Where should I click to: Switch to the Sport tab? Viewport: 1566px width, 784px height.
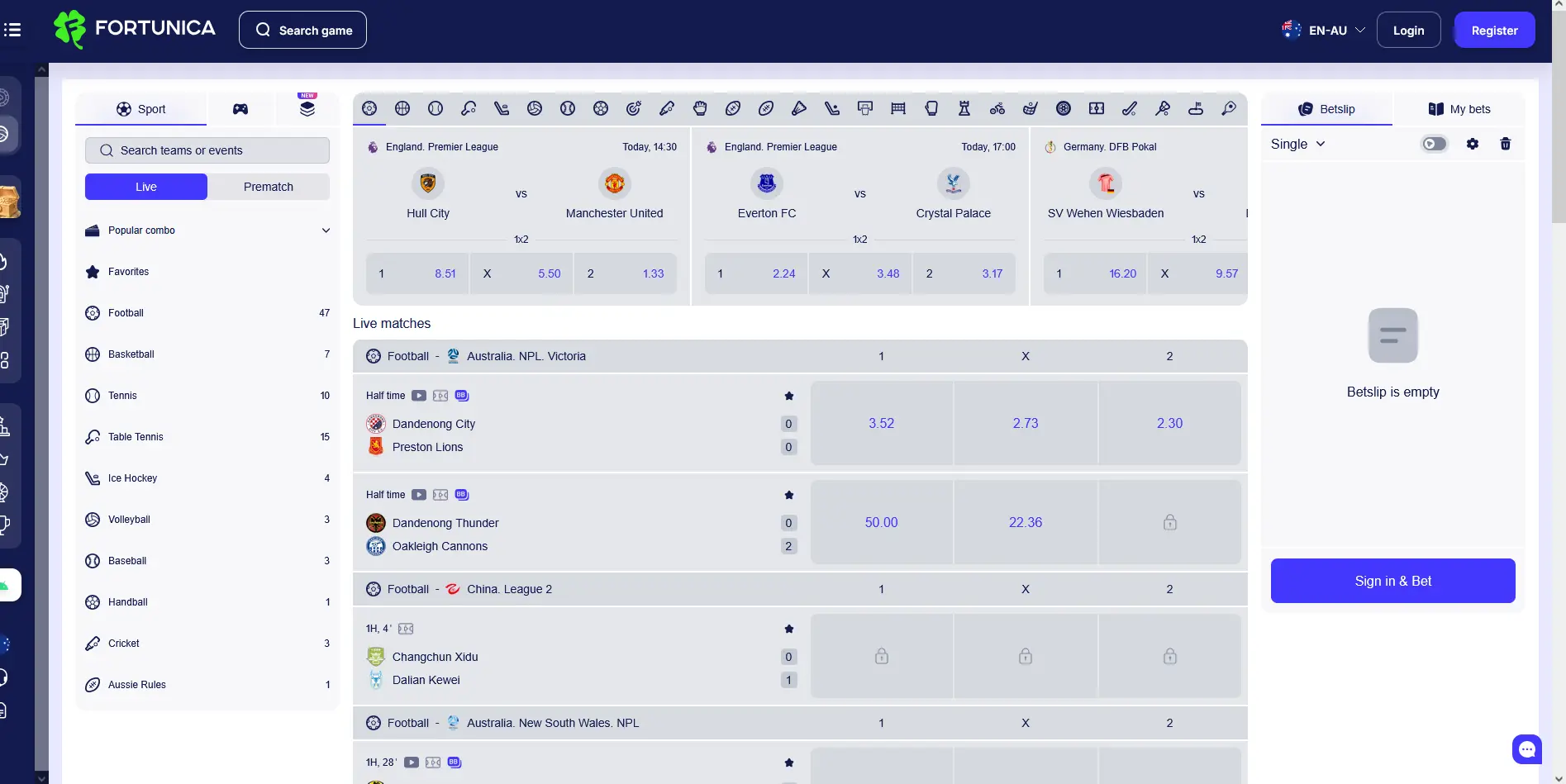pyautogui.click(x=140, y=109)
